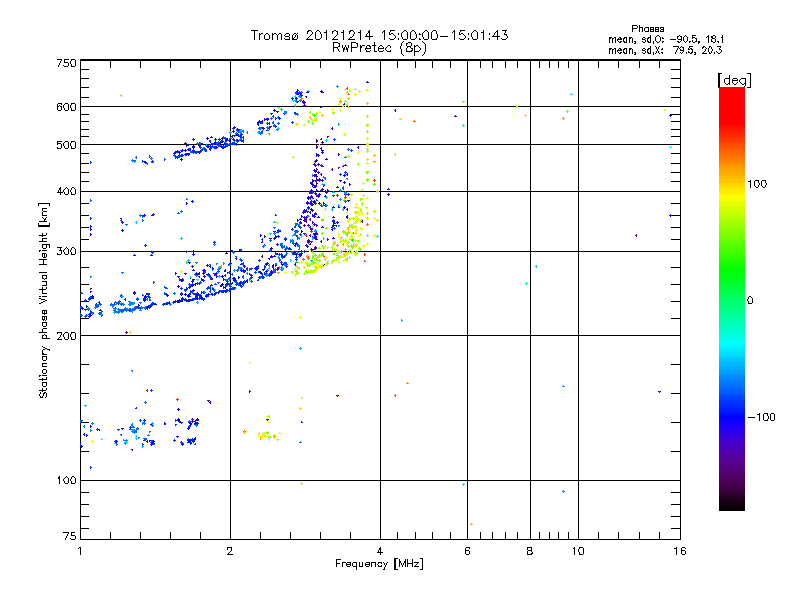
Task: Click the '[deg]' colorbar unit label
Action: (734, 80)
